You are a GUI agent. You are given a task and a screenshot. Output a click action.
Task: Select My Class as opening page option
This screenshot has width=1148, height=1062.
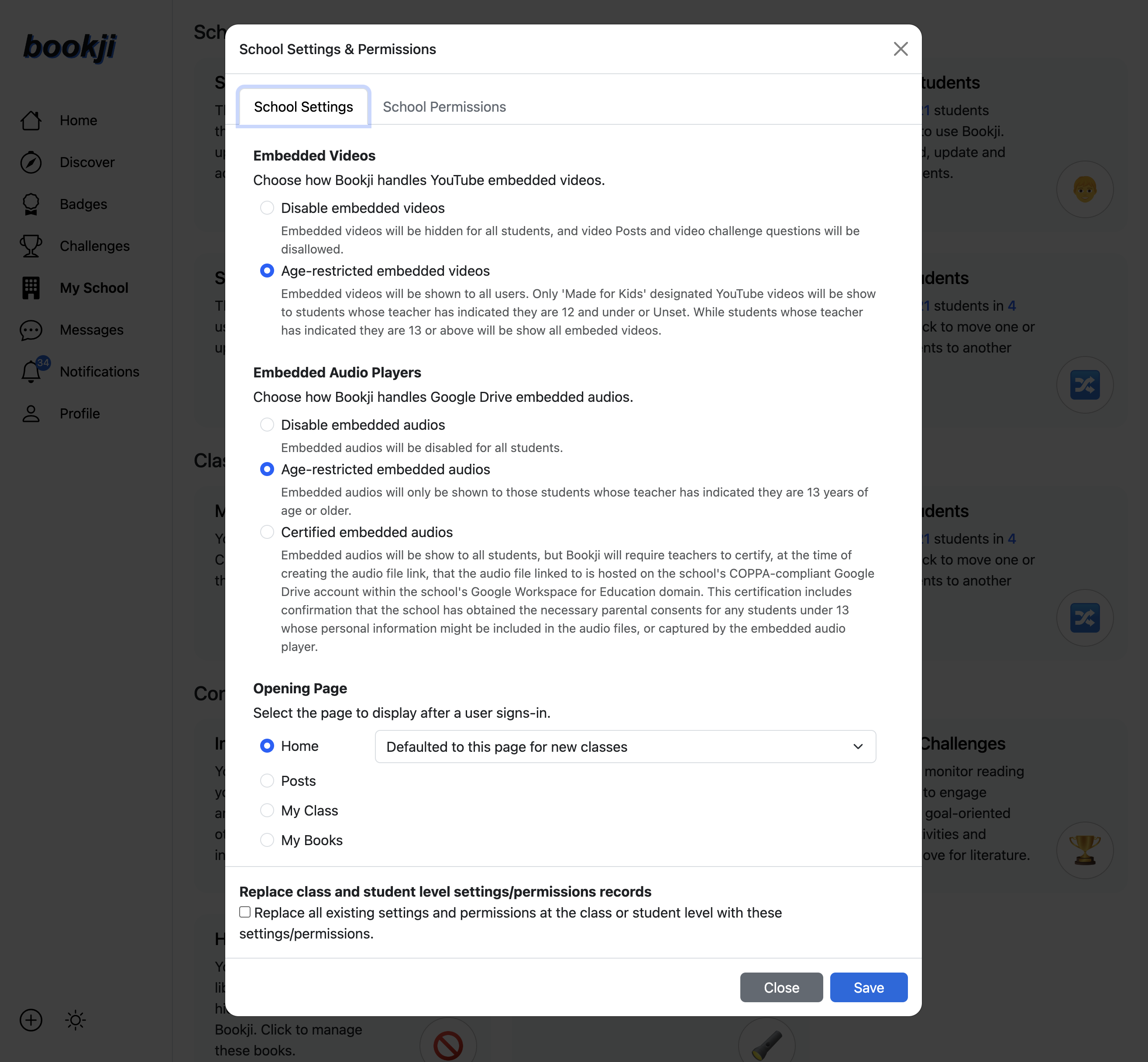click(267, 810)
